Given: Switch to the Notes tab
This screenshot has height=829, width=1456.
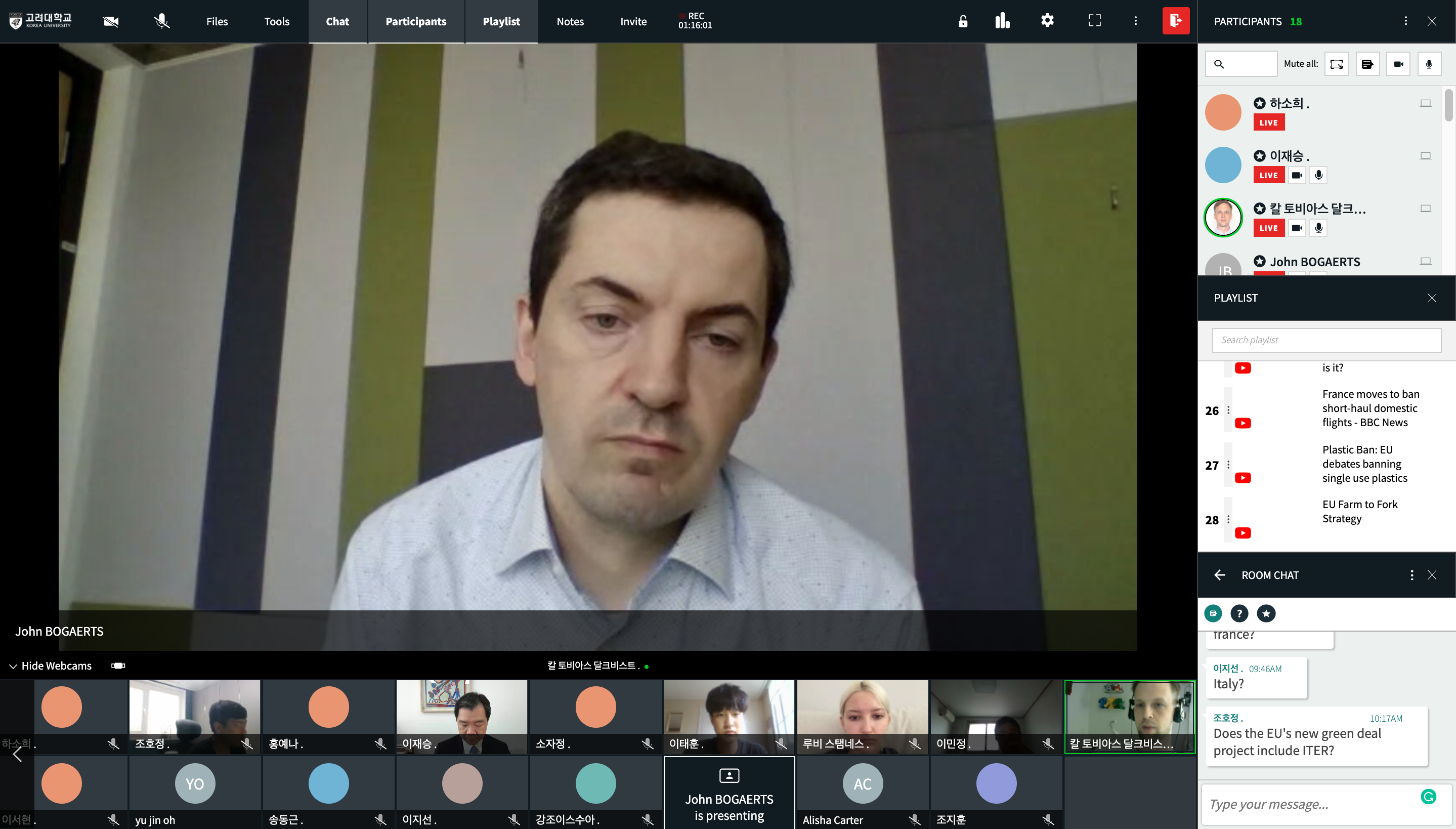Looking at the screenshot, I should click(570, 21).
